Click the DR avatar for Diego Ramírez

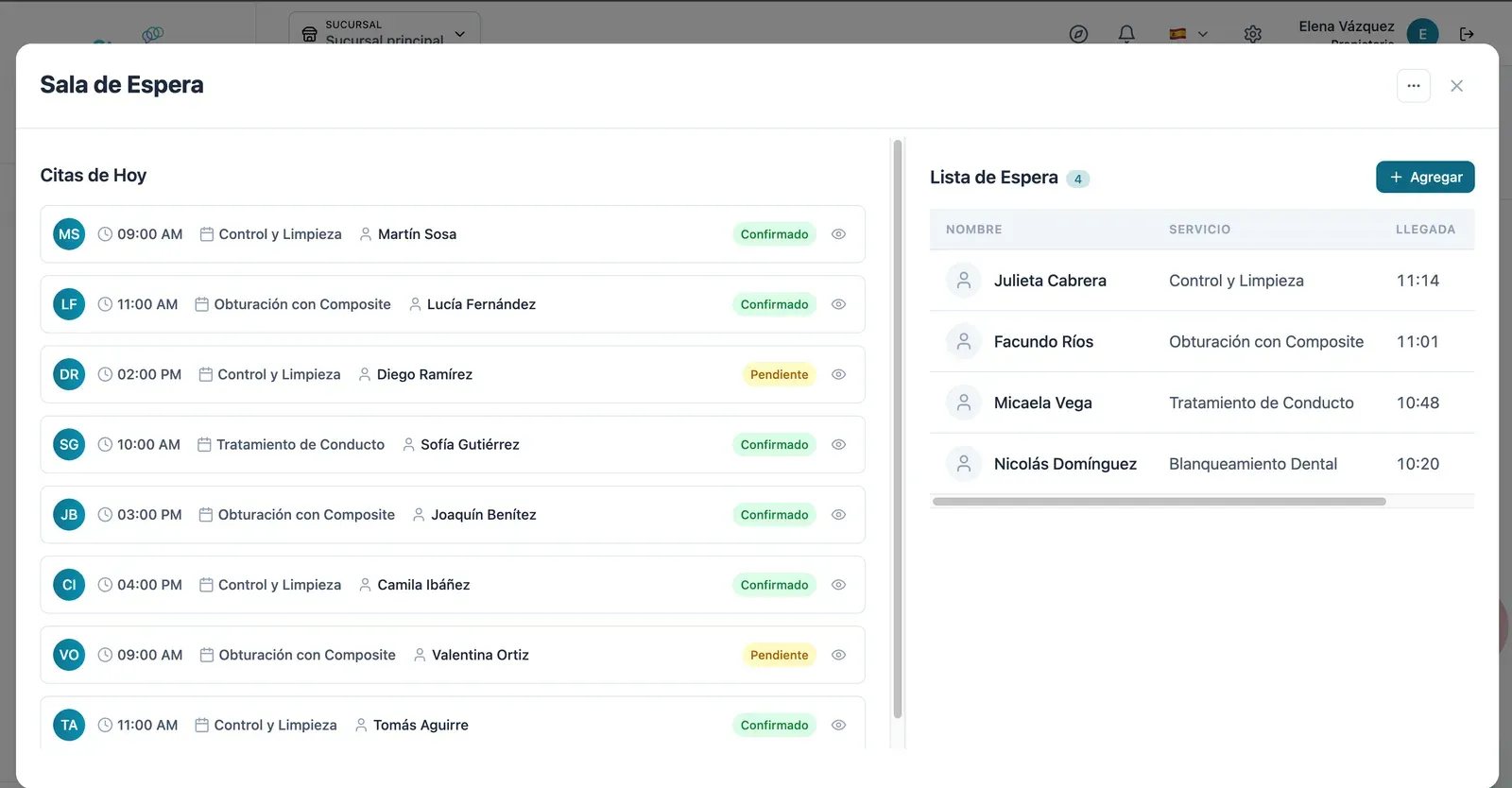pyautogui.click(x=69, y=374)
